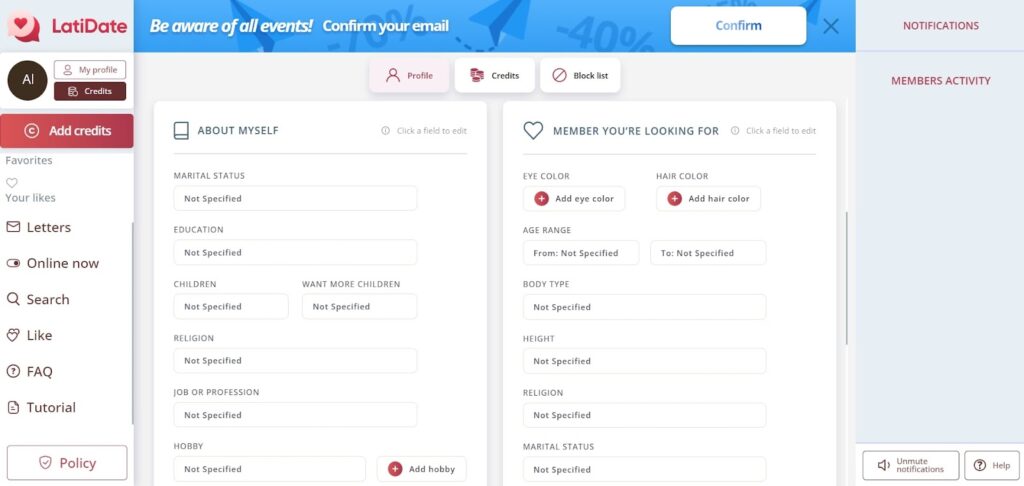Open the Credits tab
The width and height of the screenshot is (1024, 486).
click(494, 75)
